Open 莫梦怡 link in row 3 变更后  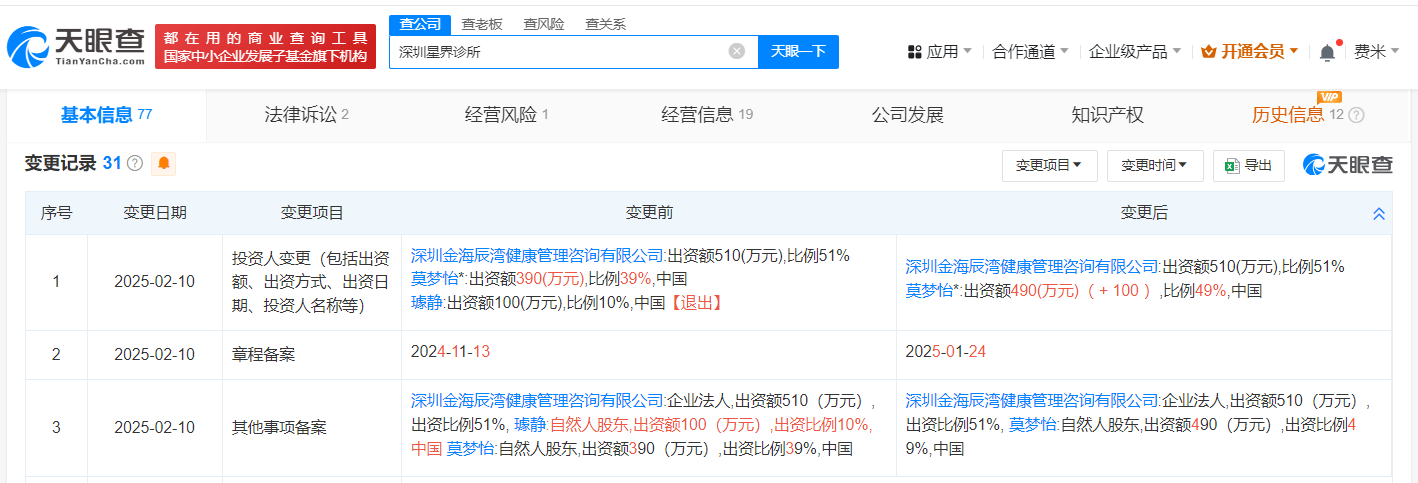1032,425
